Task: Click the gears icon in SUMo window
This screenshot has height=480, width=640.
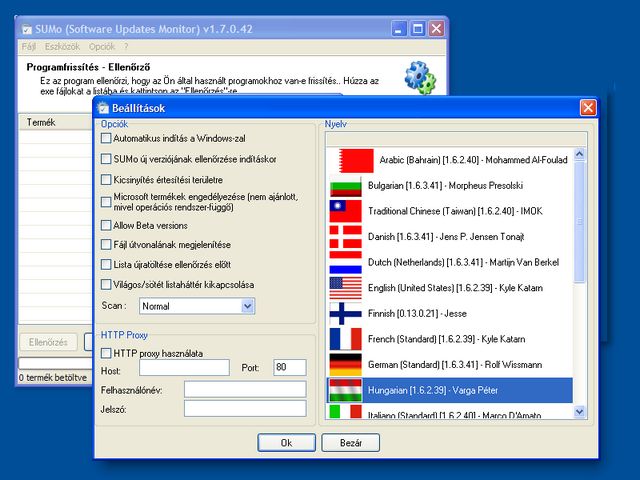Action: click(420, 78)
